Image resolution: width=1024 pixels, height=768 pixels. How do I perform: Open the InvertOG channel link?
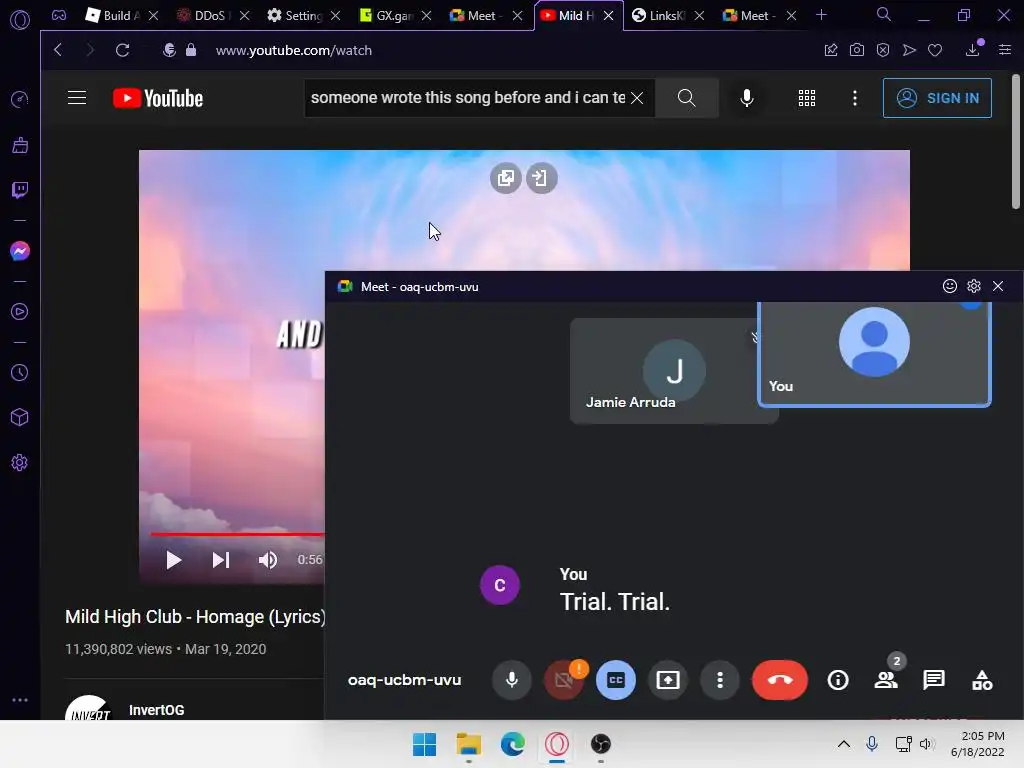coord(157,710)
